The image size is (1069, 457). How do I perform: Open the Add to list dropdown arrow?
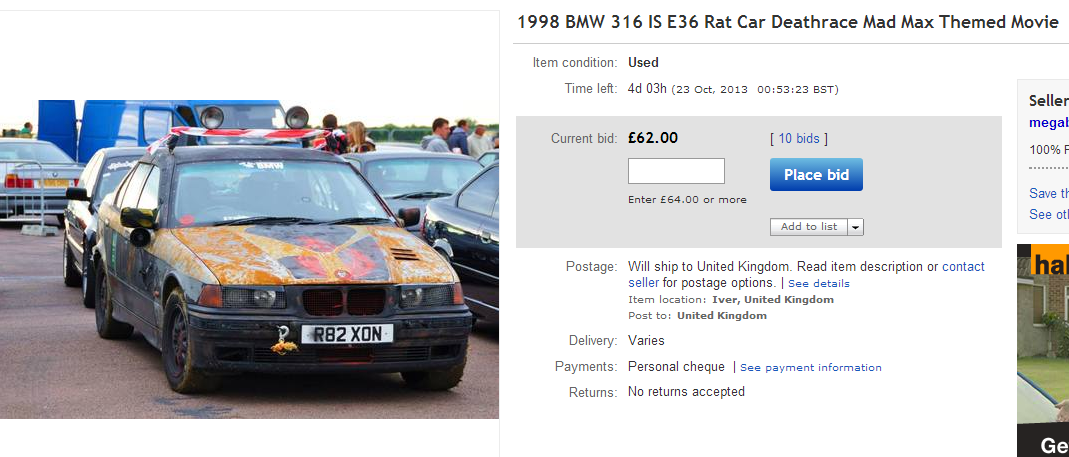[x=856, y=227]
